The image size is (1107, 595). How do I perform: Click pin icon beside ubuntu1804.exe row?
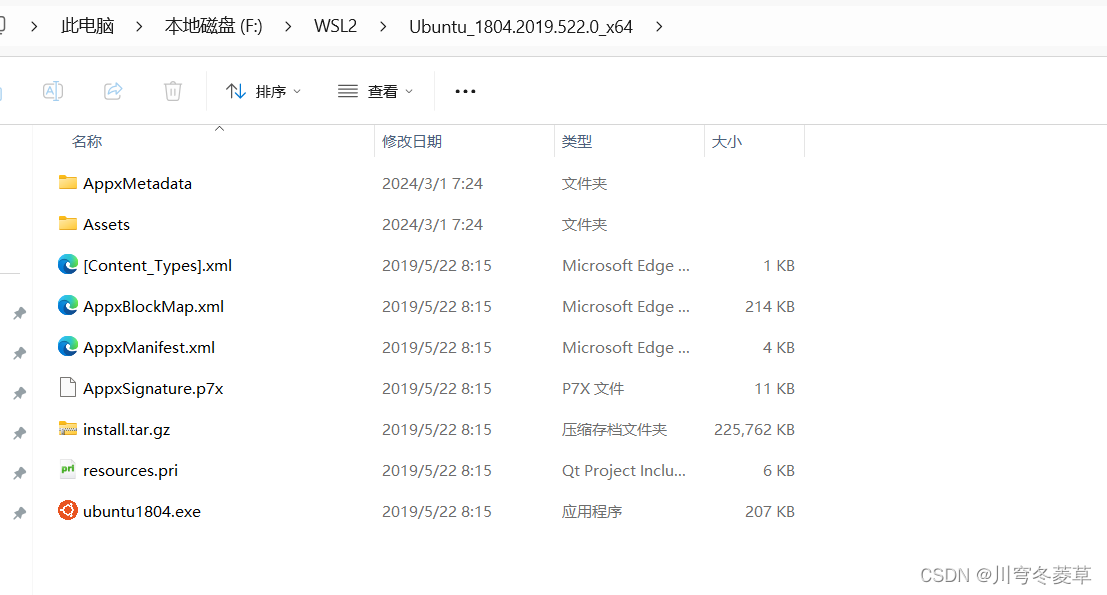(20, 513)
